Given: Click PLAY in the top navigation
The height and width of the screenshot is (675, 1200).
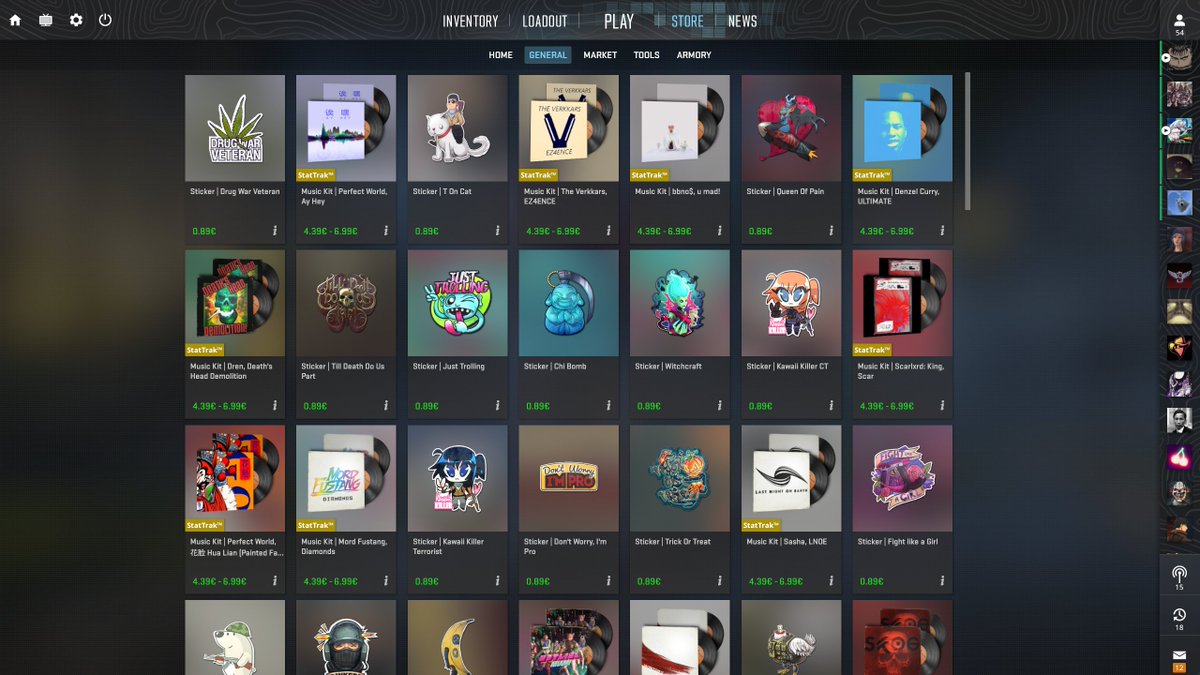Looking at the screenshot, I should pos(619,21).
